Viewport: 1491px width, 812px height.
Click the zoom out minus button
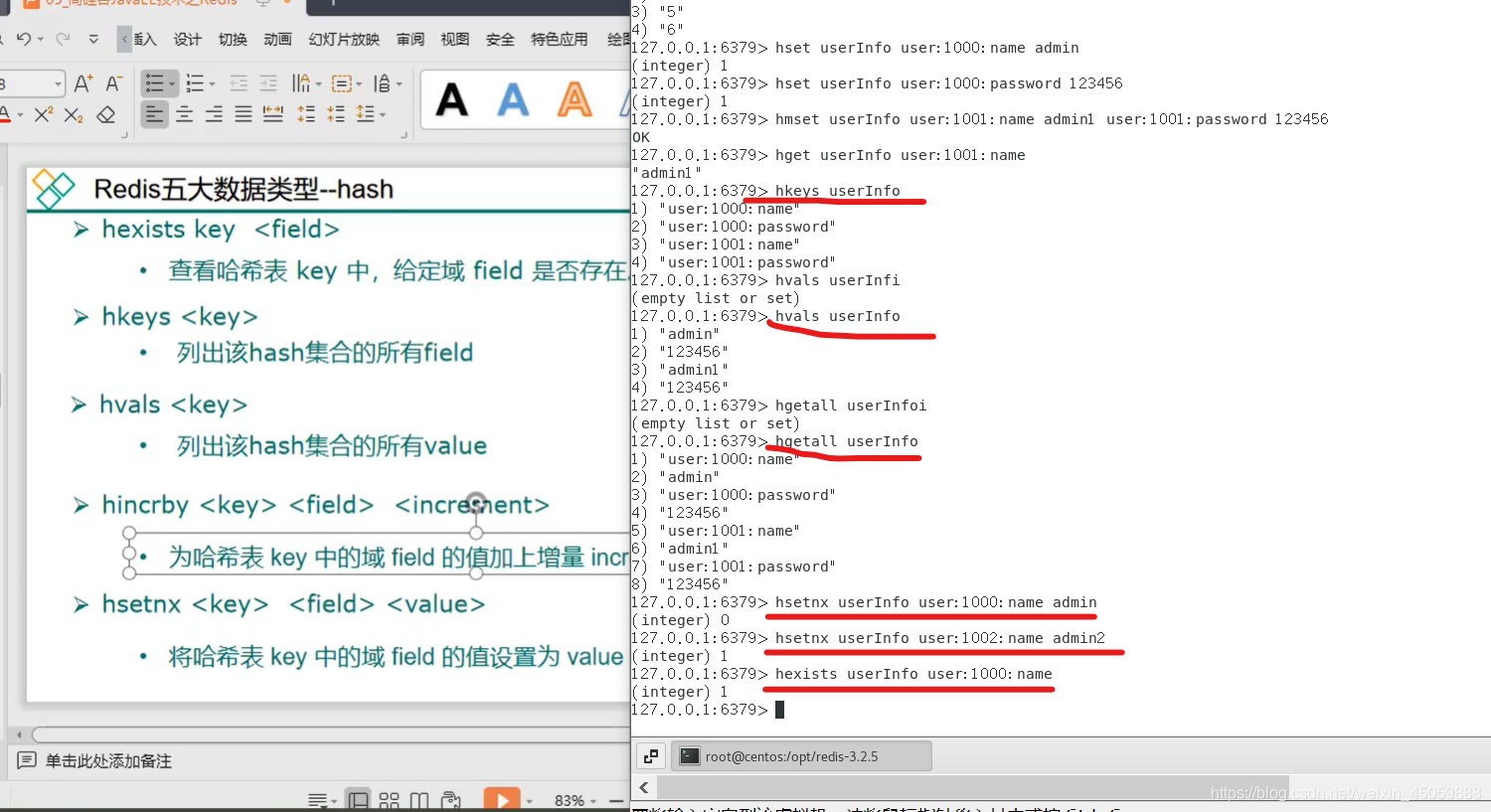(616, 800)
